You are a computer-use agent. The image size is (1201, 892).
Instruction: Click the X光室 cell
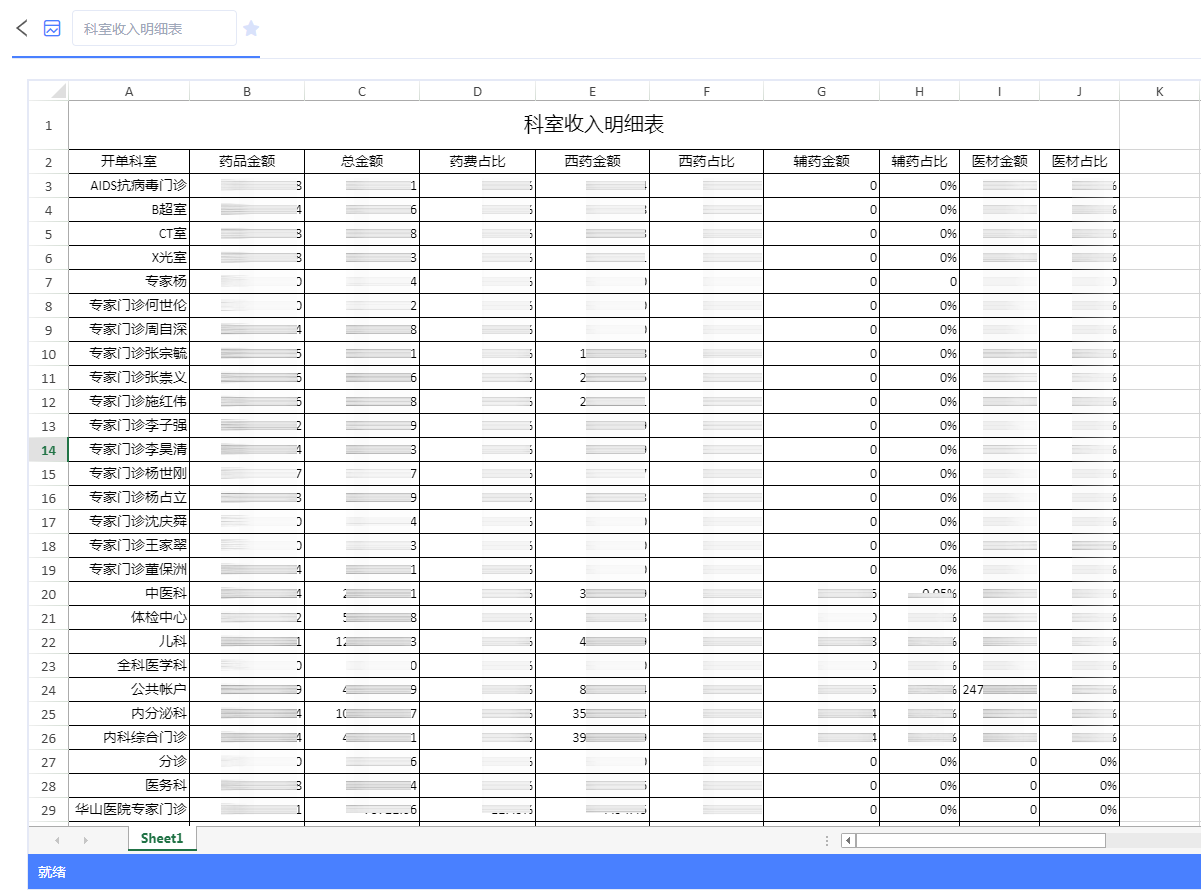pyautogui.click(x=129, y=257)
